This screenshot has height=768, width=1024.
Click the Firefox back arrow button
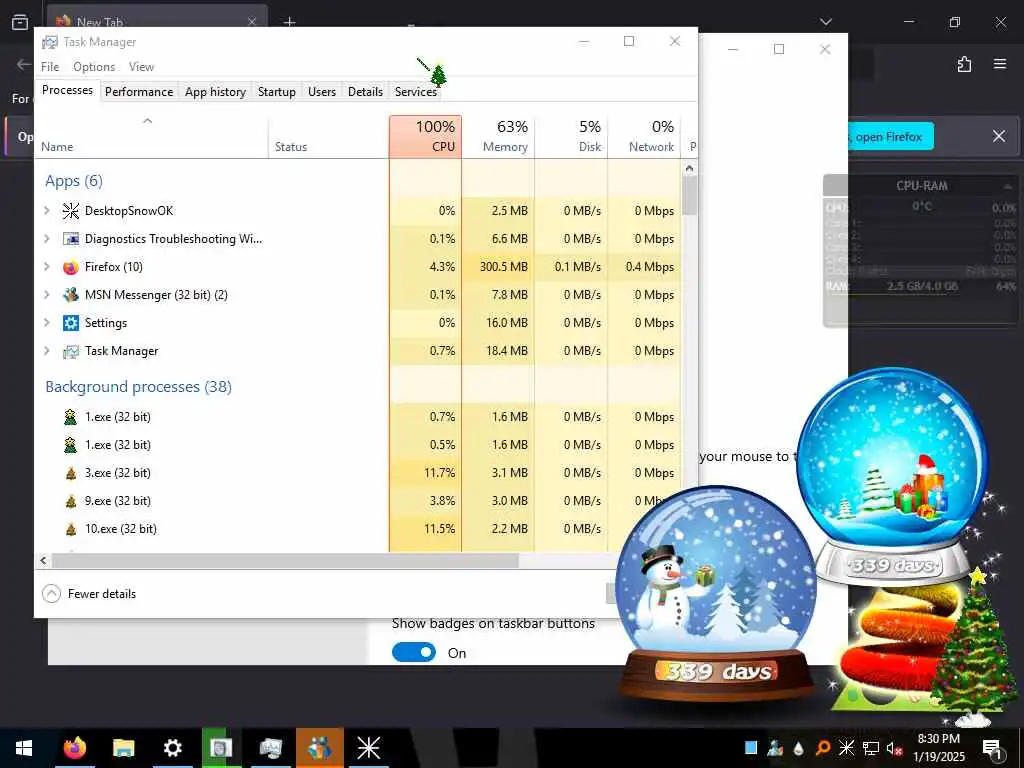[24, 64]
